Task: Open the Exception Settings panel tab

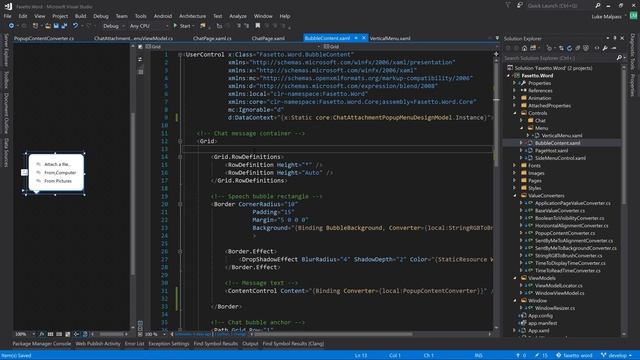Action: point(169,344)
